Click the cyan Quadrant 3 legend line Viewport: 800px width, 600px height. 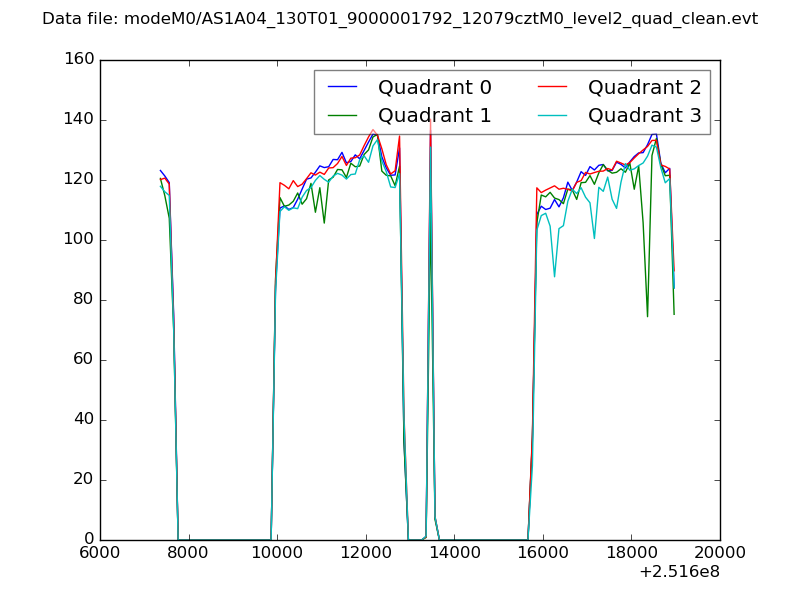553,115
